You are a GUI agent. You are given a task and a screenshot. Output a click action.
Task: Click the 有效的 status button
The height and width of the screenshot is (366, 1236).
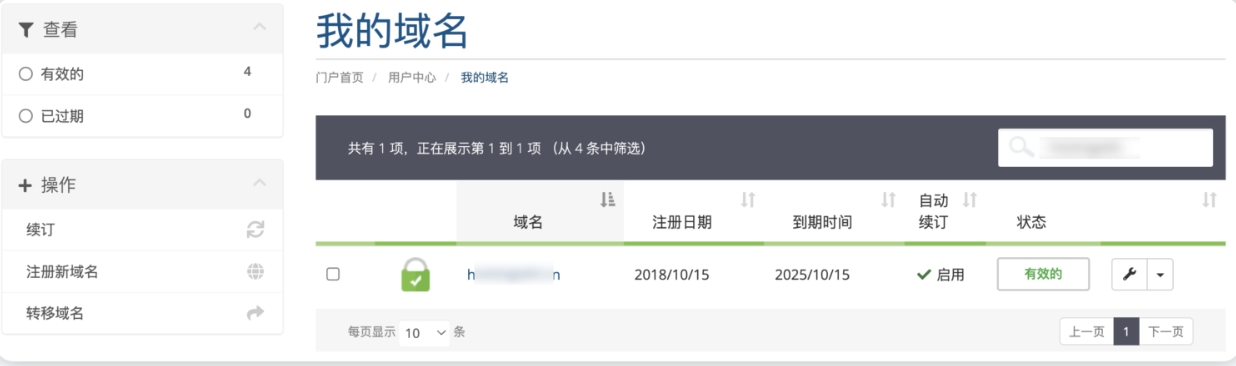click(x=1043, y=273)
